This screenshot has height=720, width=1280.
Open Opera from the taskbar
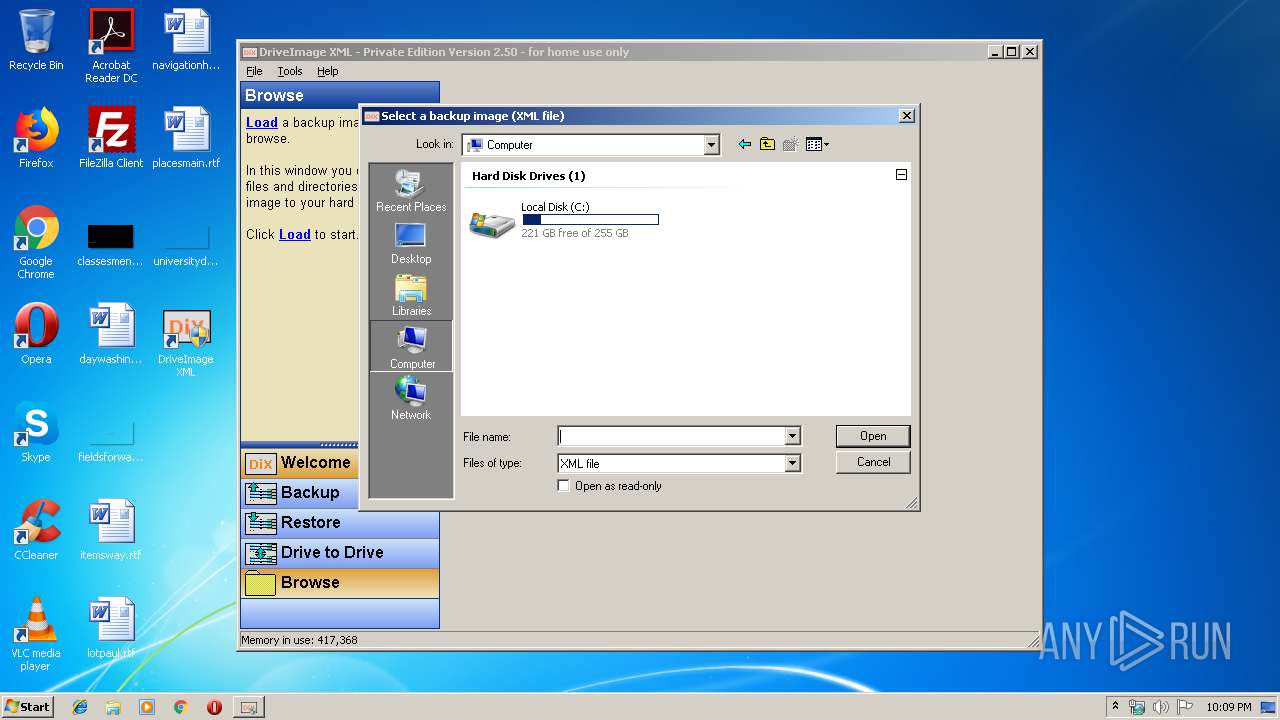coord(214,707)
